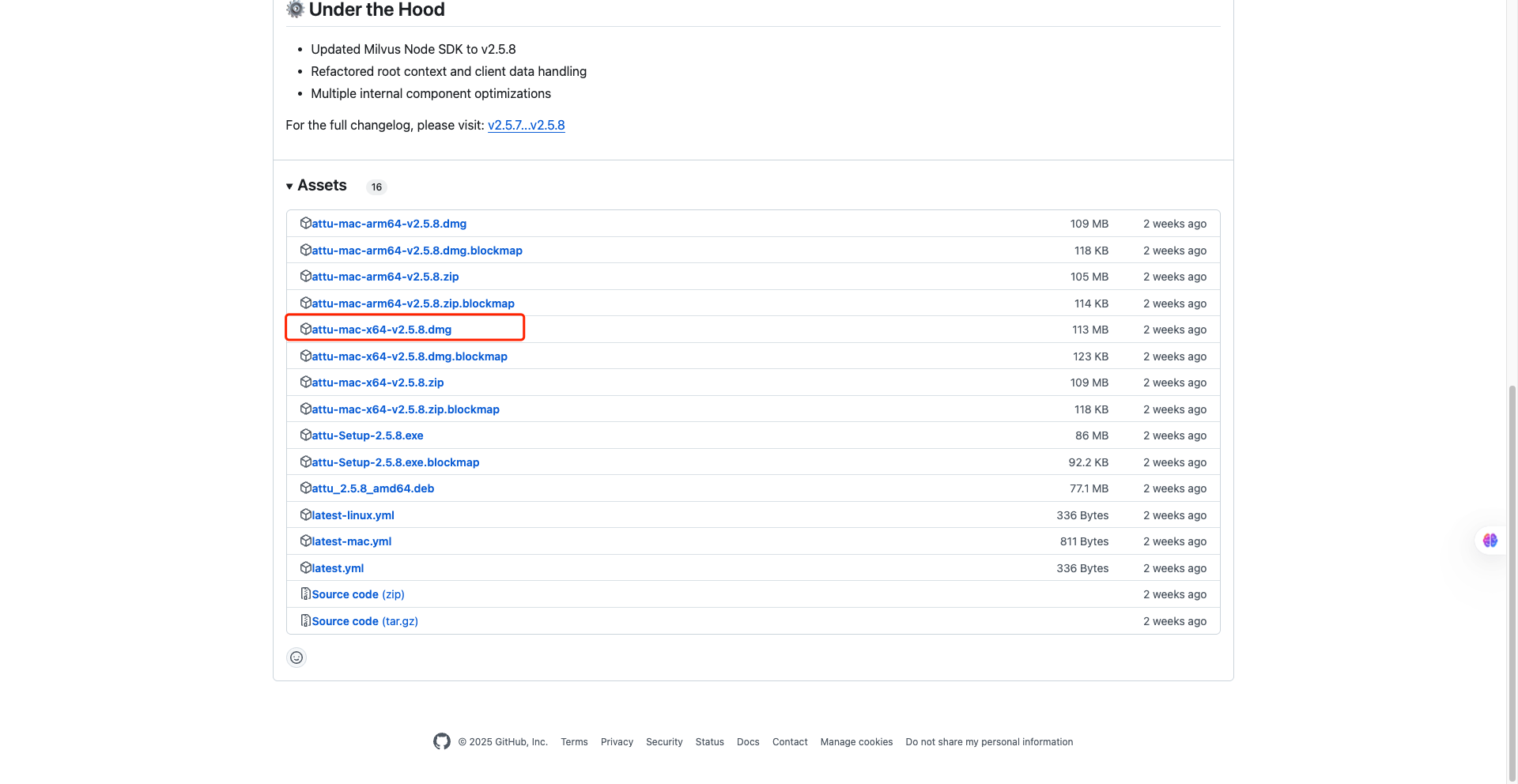The height and width of the screenshot is (784, 1518).
Task: Click the 113 MB size text
Action: pyautogui.click(x=1090, y=330)
